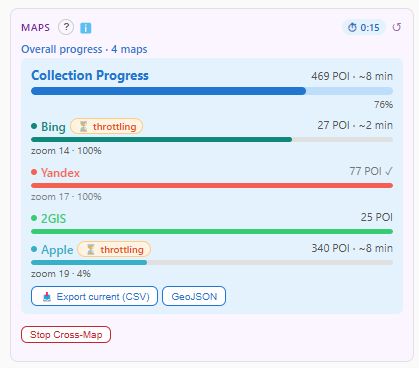Click 'zoom 19 · 4%' under Apple
The image size is (419, 368).
tap(61, 274)
